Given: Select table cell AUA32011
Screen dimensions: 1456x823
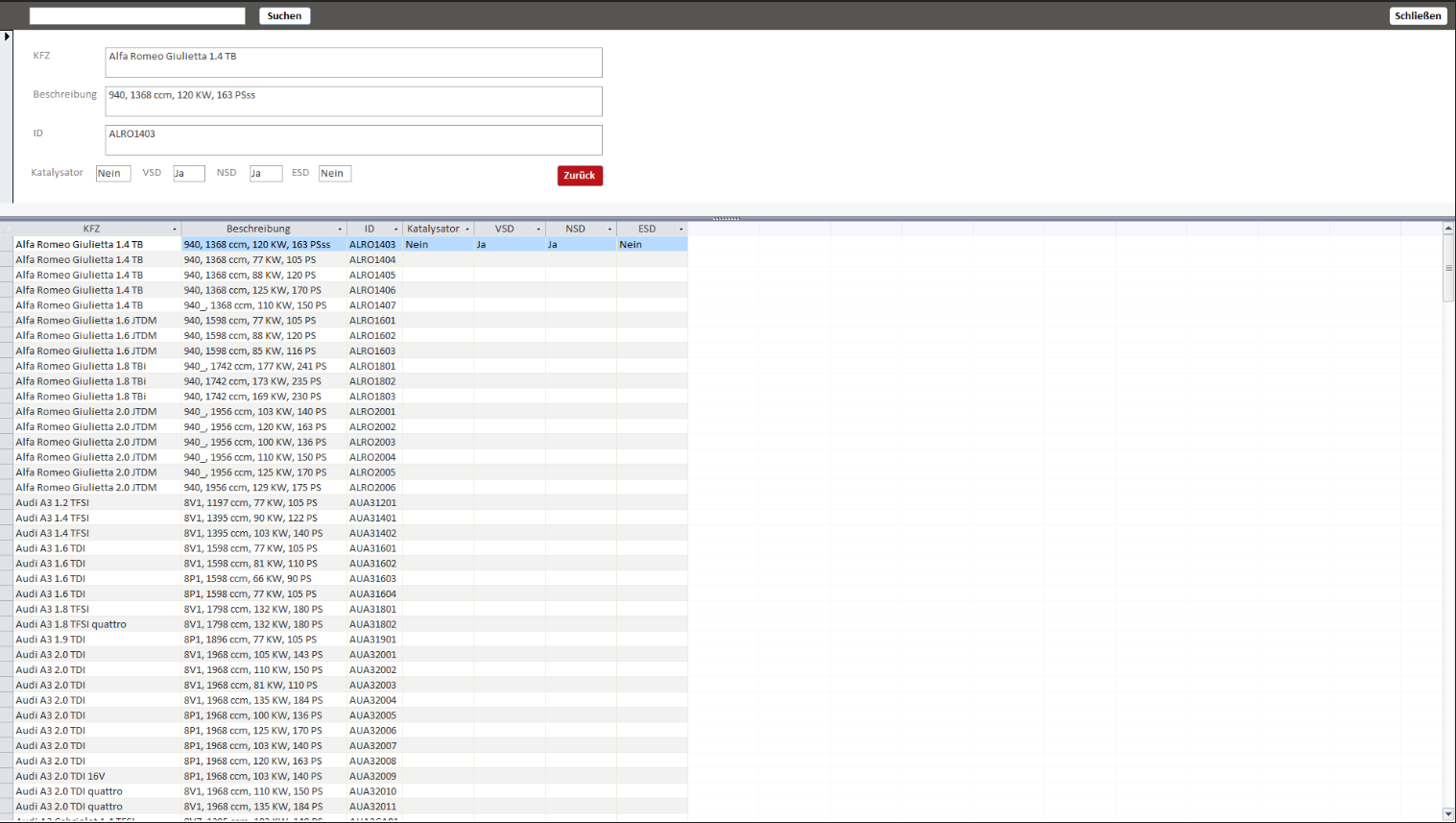Looking at the screenshot, I should [x=374, y=807].
